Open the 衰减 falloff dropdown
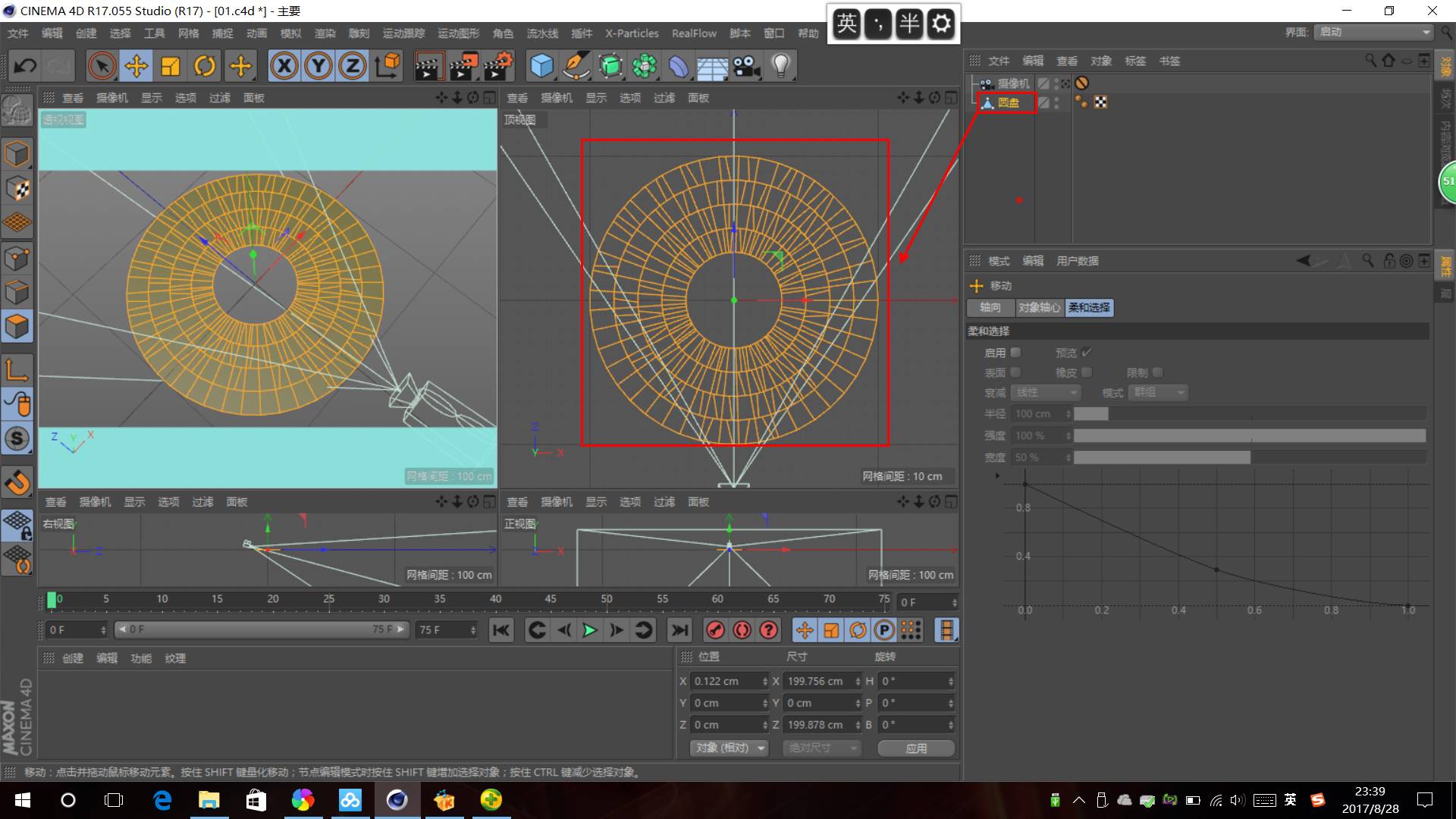Screen dimensions: 1456x819 coord(1046,392)
